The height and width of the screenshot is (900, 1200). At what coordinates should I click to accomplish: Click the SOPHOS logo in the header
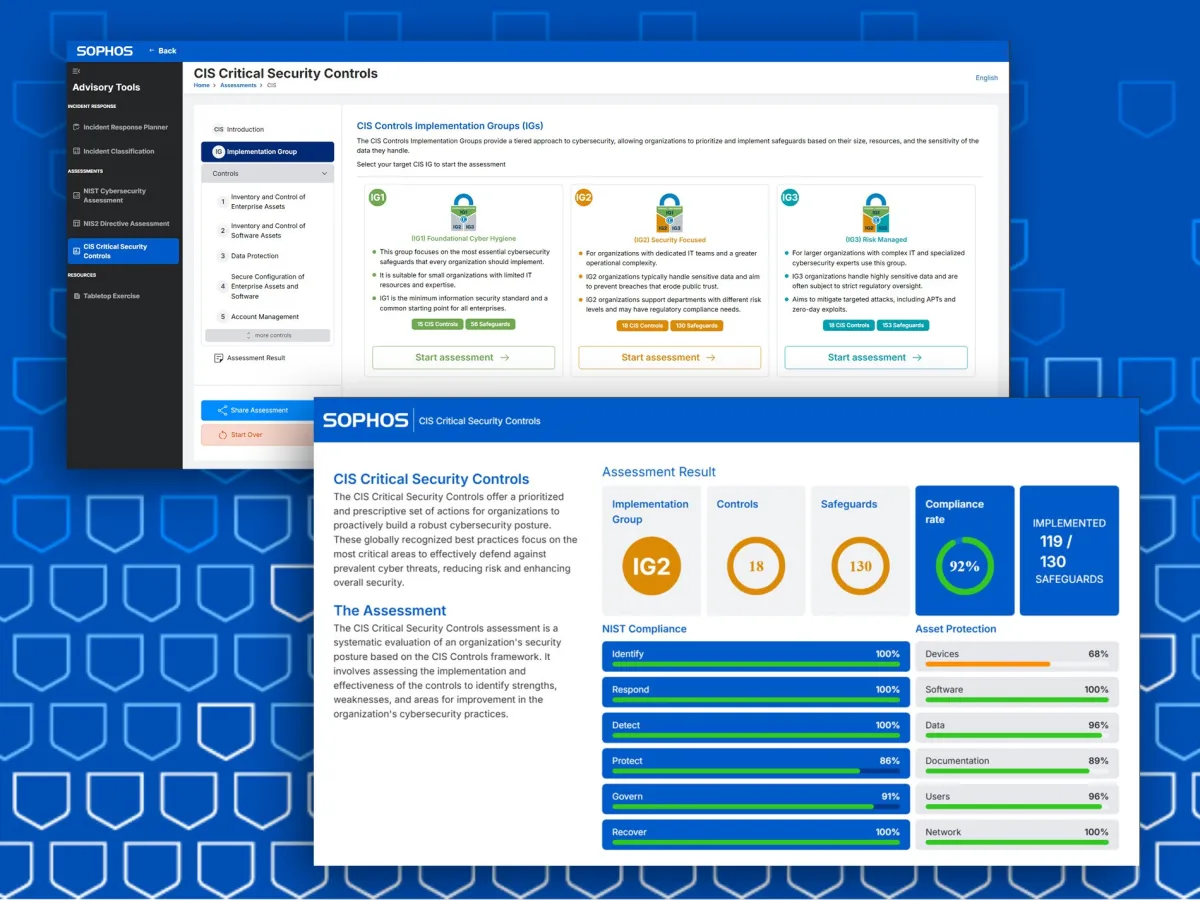[104, 51]
